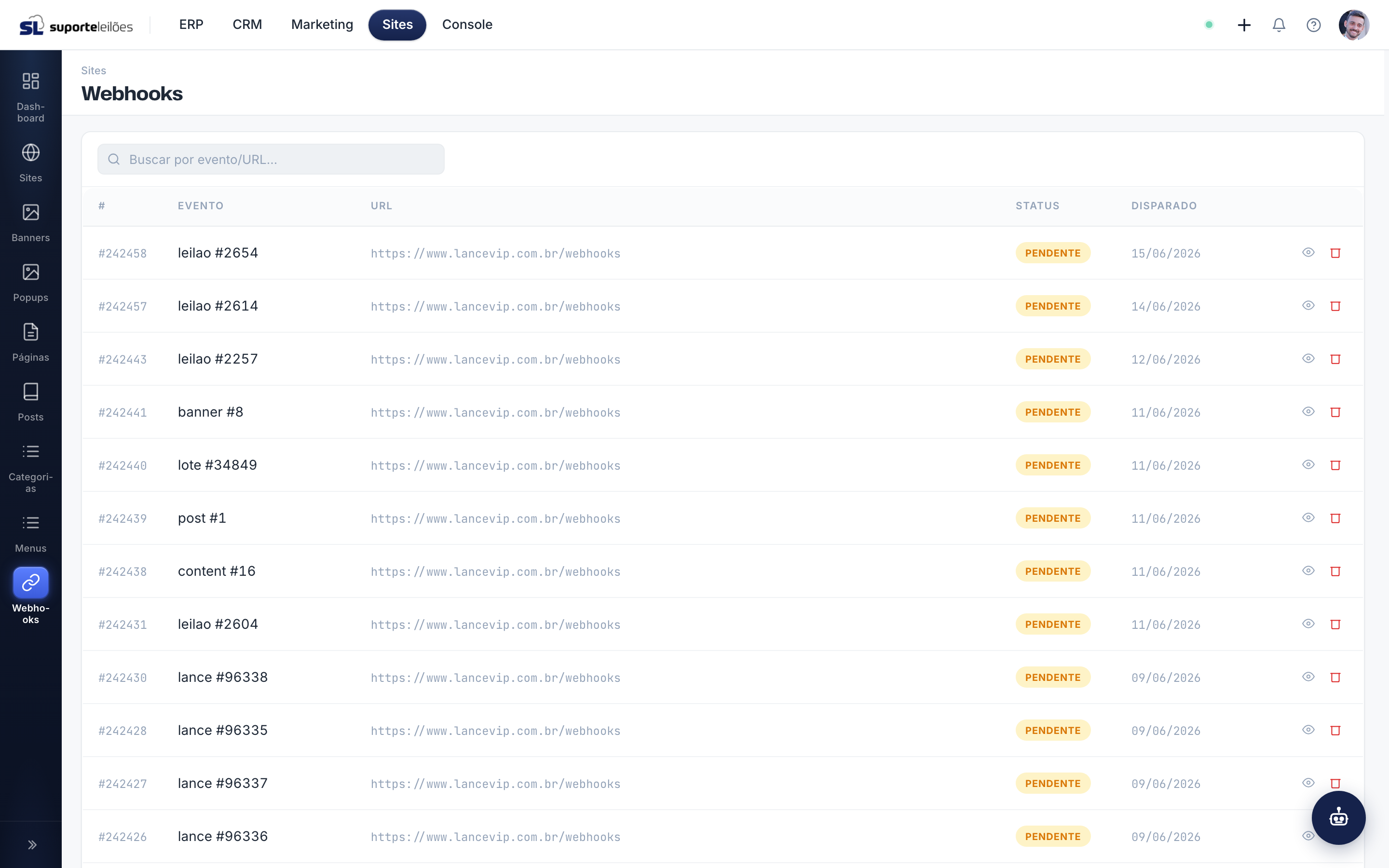Open Menus list icon in sidebar

(x=30, y=522)
